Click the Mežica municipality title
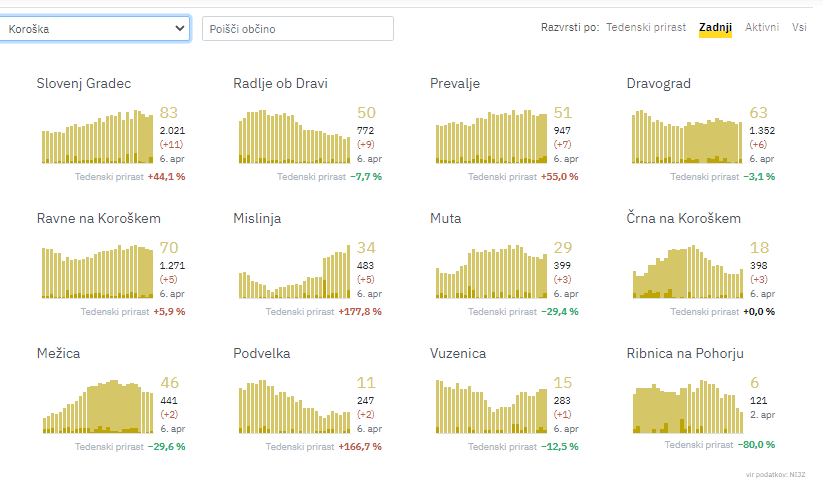Viewport: 823px width, 497px height. [x=58, y=354]
